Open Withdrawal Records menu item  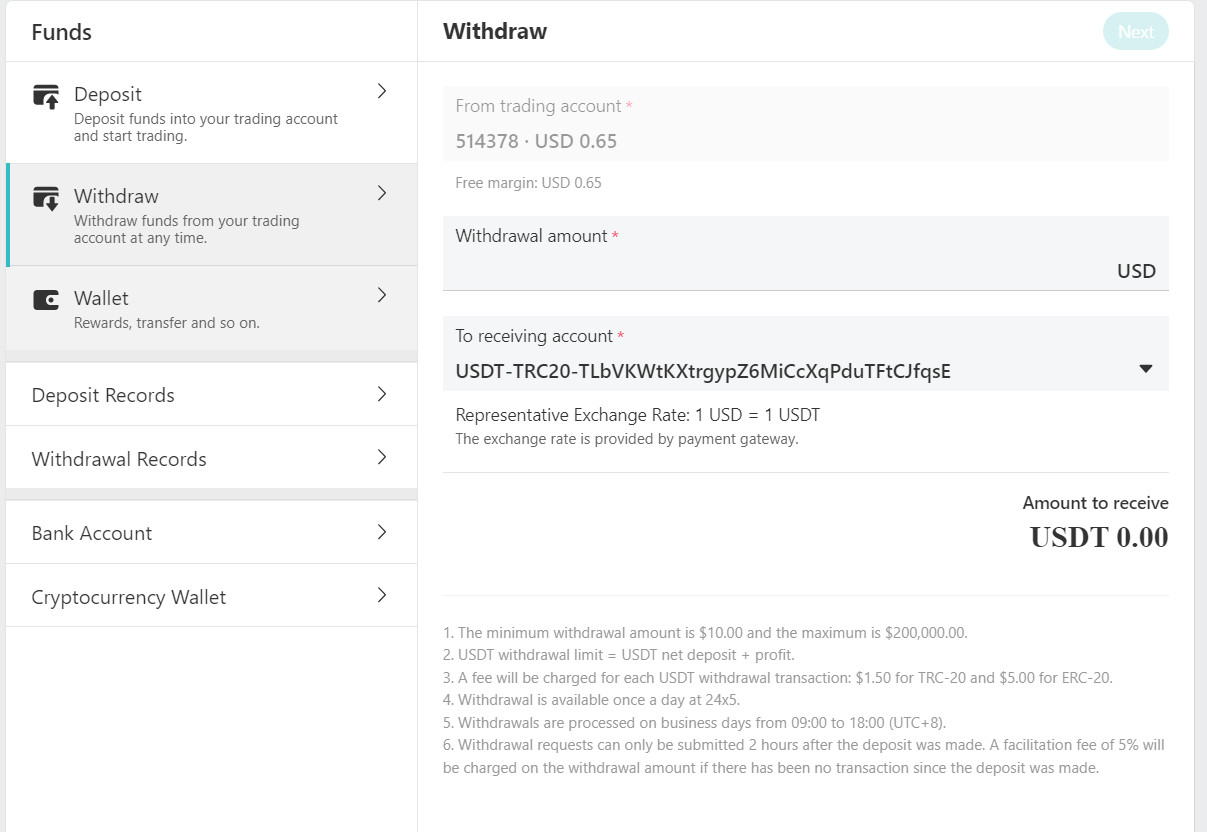[x=211, y=458]
